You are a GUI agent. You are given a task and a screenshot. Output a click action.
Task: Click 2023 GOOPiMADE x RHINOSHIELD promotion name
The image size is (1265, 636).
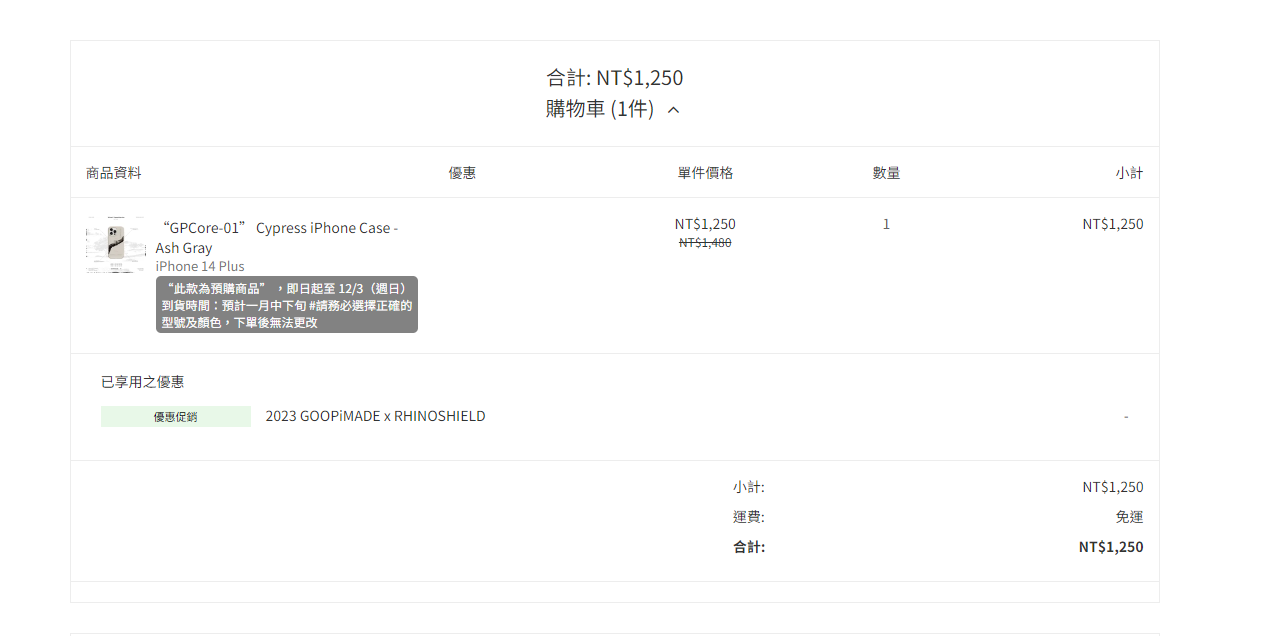(x=375, y=416)
